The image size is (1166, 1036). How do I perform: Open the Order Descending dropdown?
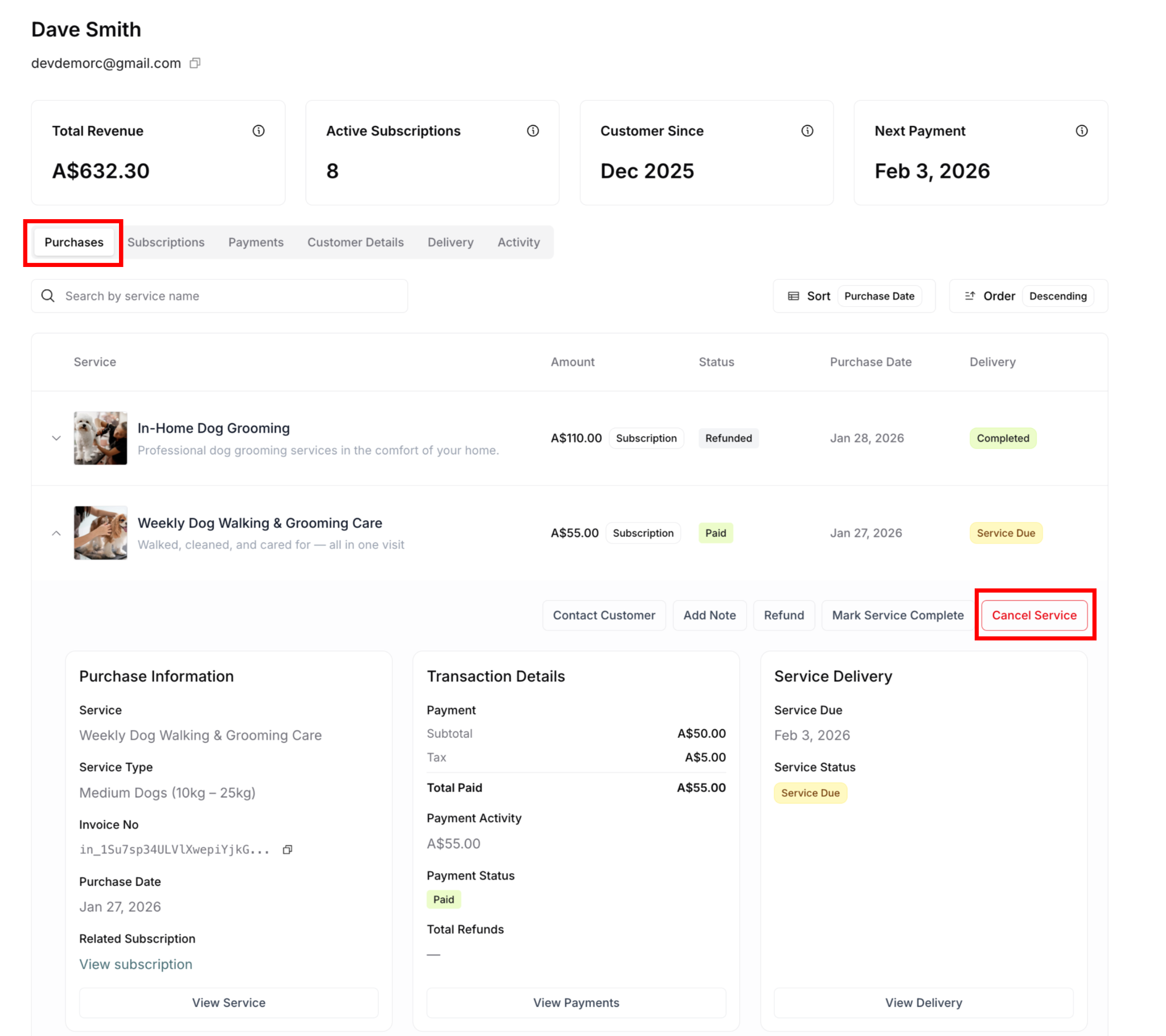[x=1057, y=296]
